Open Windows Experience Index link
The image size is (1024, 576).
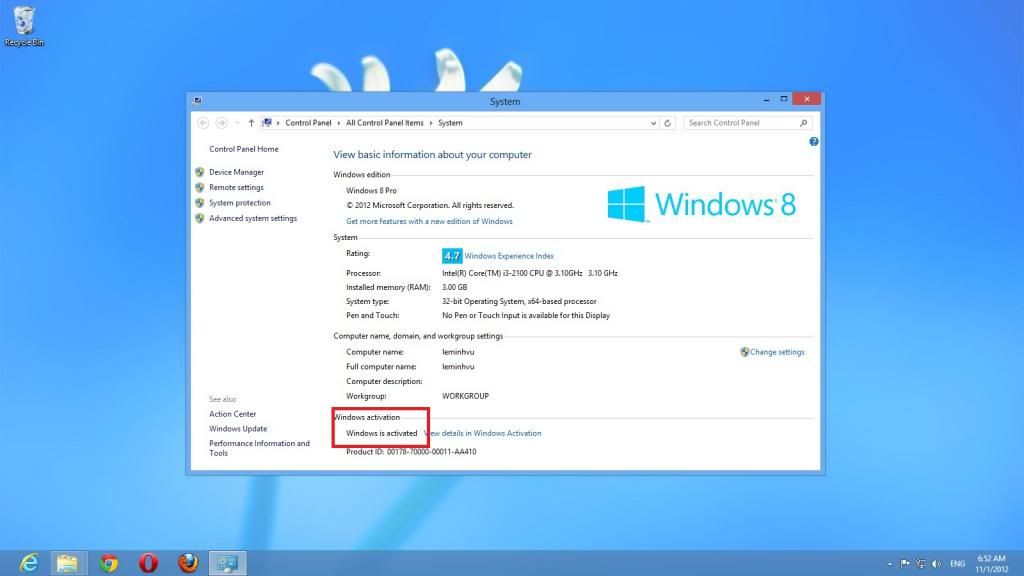click(x=509, y=256)
